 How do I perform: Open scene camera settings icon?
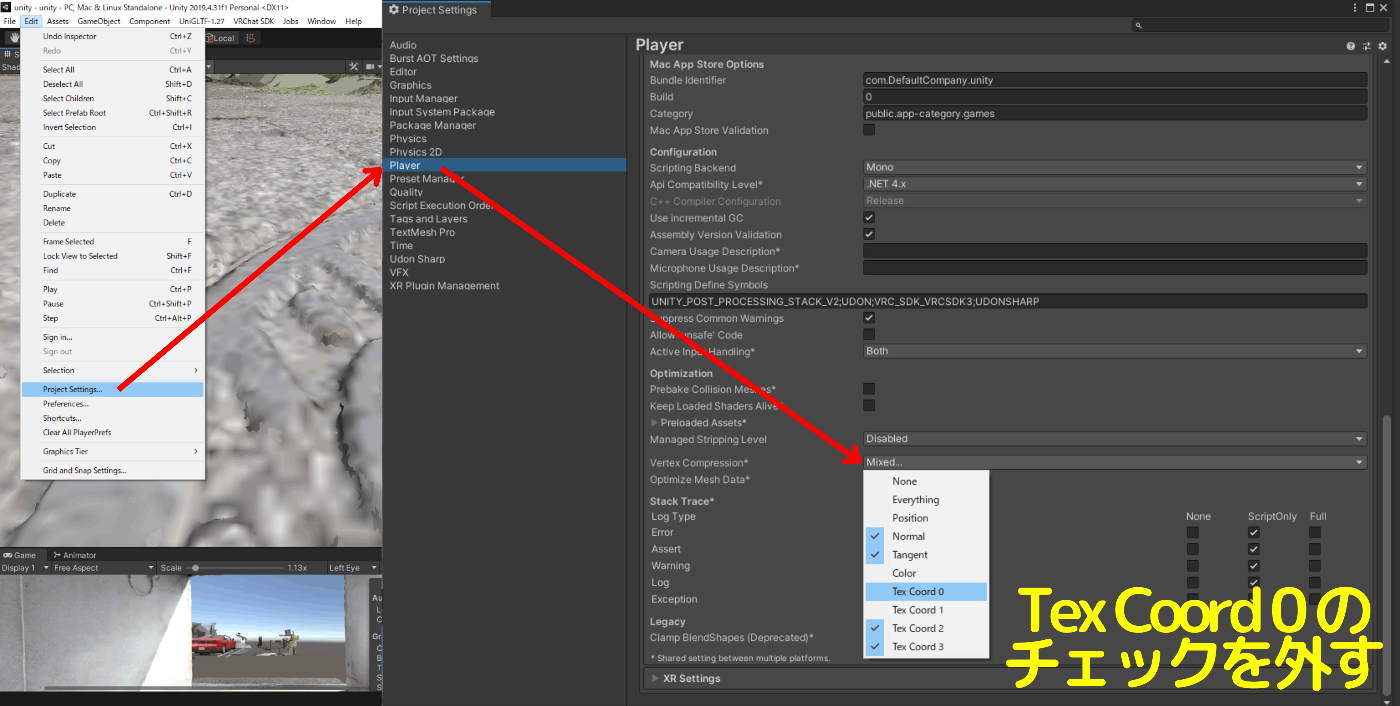point(369,67)
